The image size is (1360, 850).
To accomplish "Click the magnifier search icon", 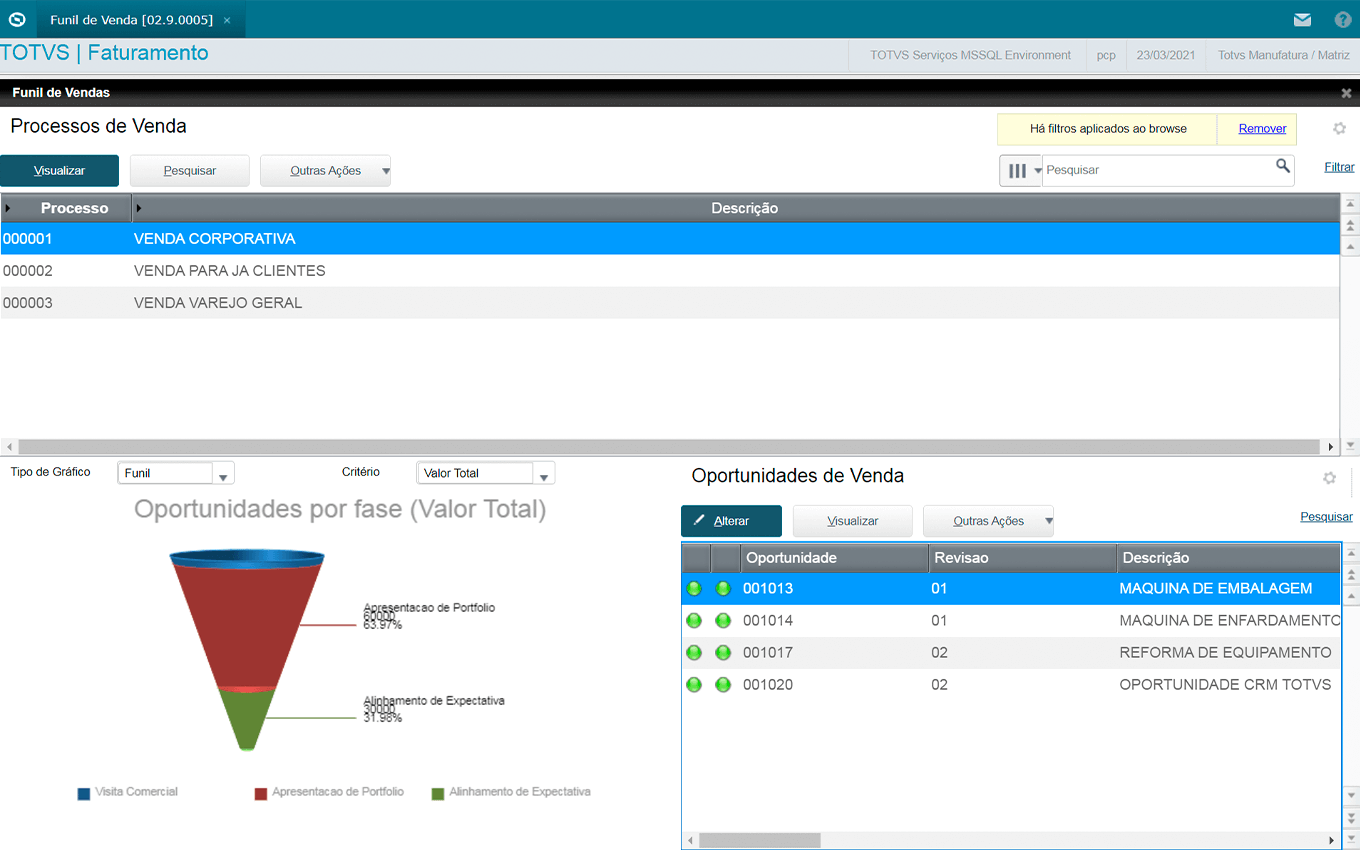I will [1282, 167].
